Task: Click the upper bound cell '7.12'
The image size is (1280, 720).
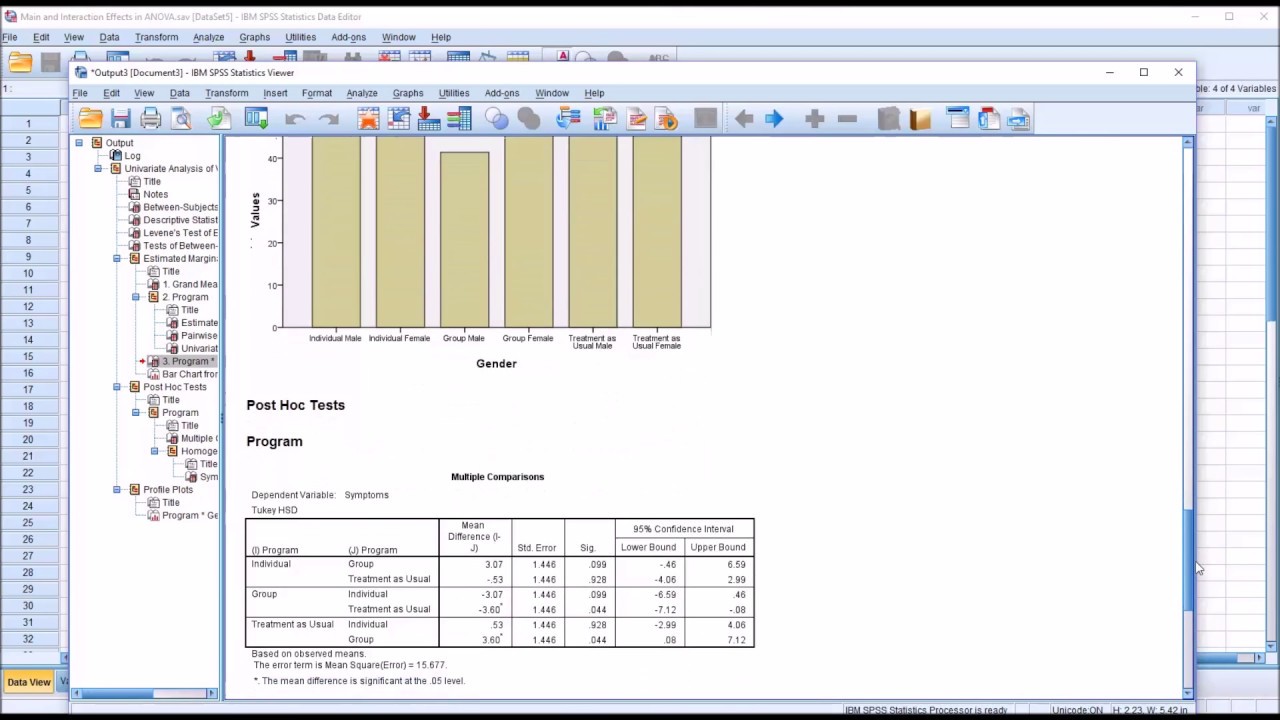Action: coord(736,640)
